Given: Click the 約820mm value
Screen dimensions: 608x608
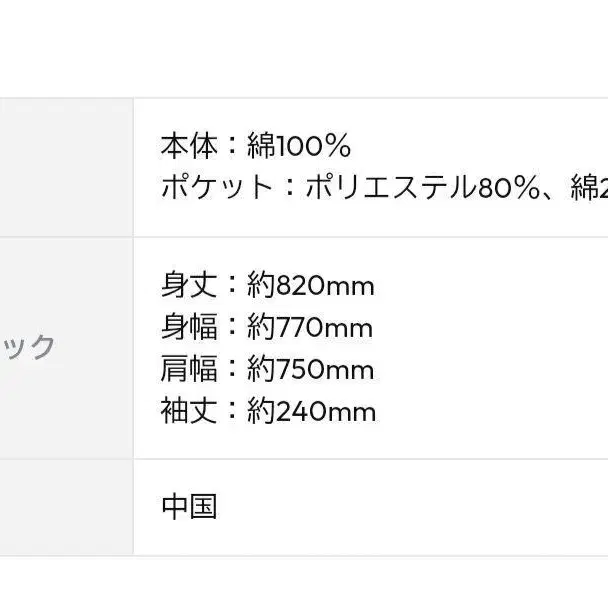Looking at the screenshot, I should click(x=311, y=285).
